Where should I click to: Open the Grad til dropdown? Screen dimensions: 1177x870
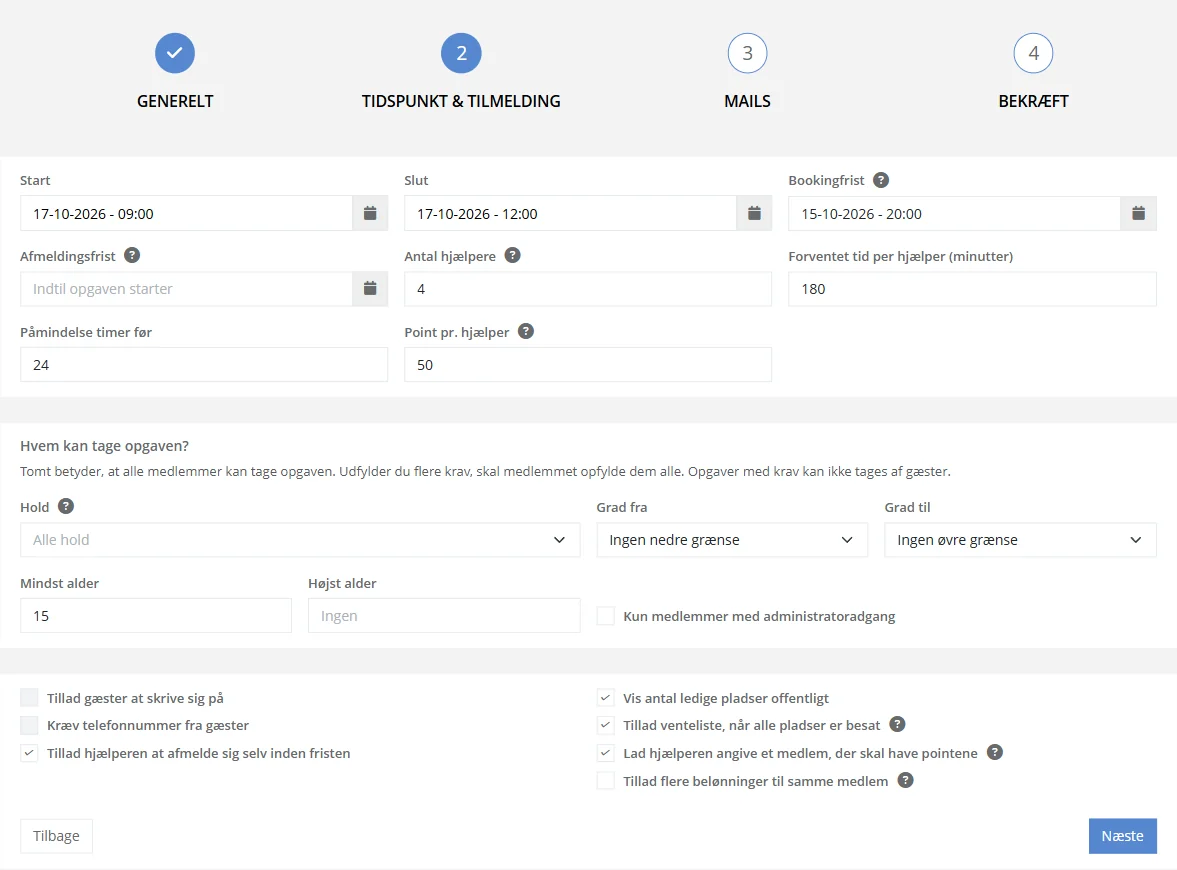pos(1020,540)
